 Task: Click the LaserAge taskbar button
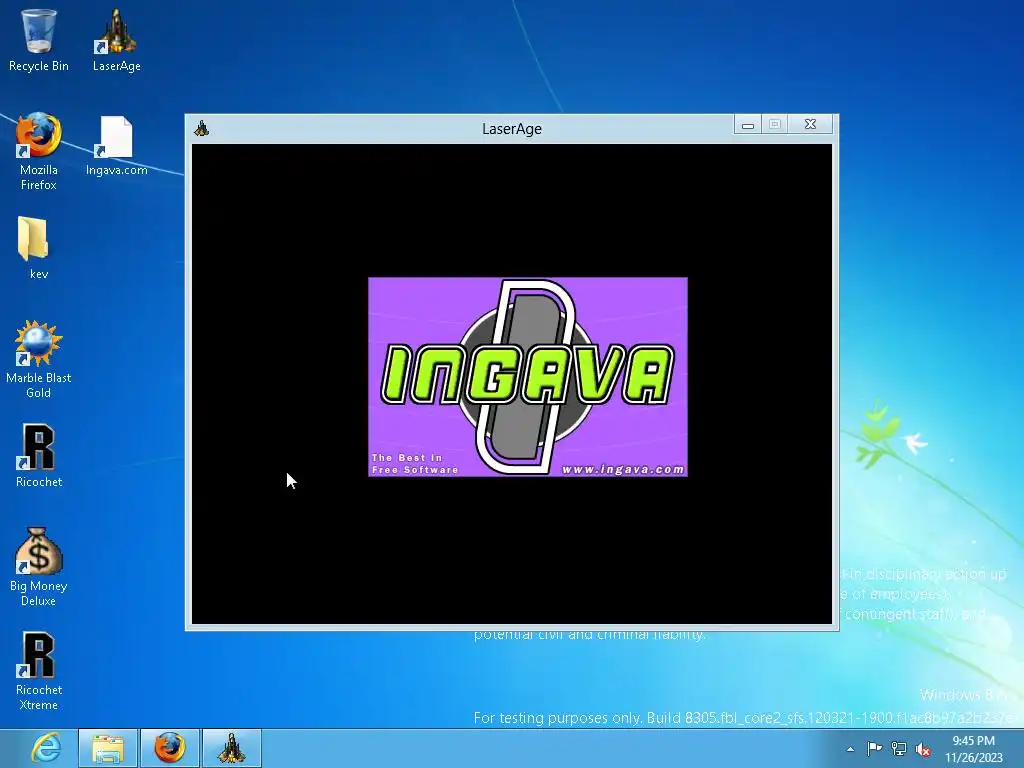pyautogui.click(x=231, y=748)
